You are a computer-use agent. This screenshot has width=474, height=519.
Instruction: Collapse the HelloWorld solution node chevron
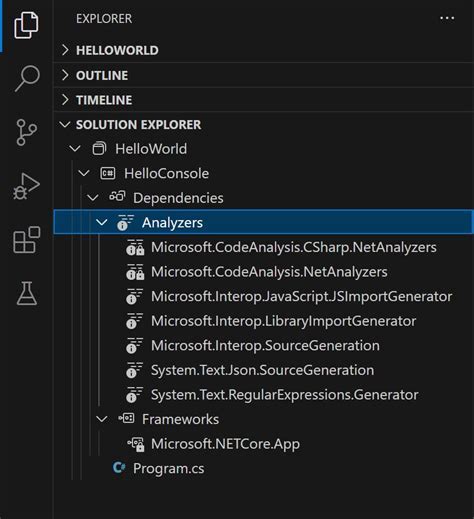[x=75, y=149]
